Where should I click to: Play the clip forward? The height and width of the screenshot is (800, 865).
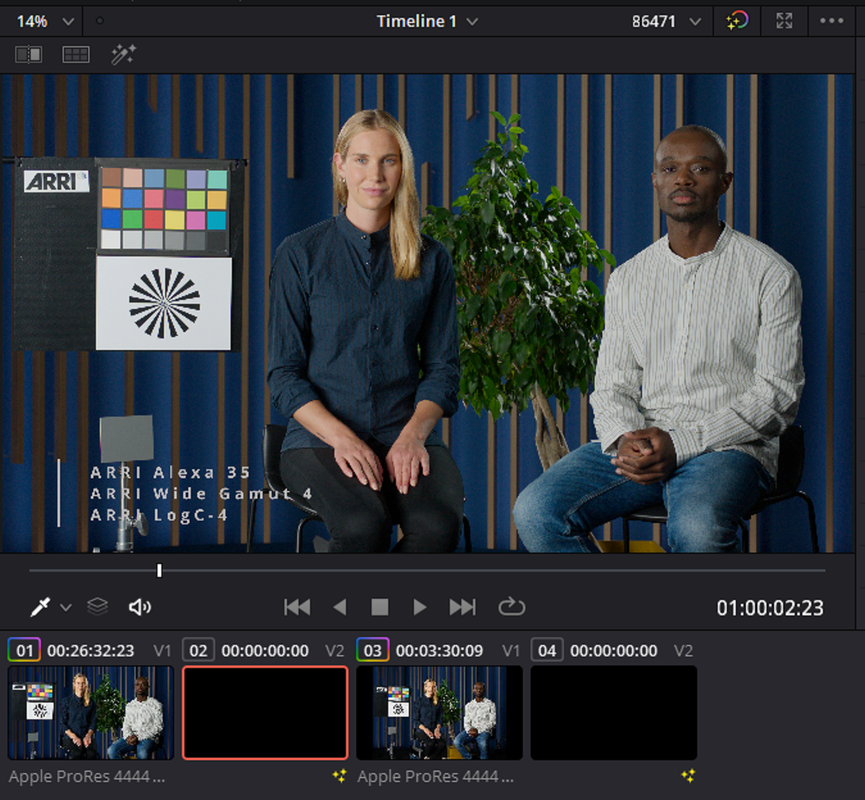pos(420,607)
